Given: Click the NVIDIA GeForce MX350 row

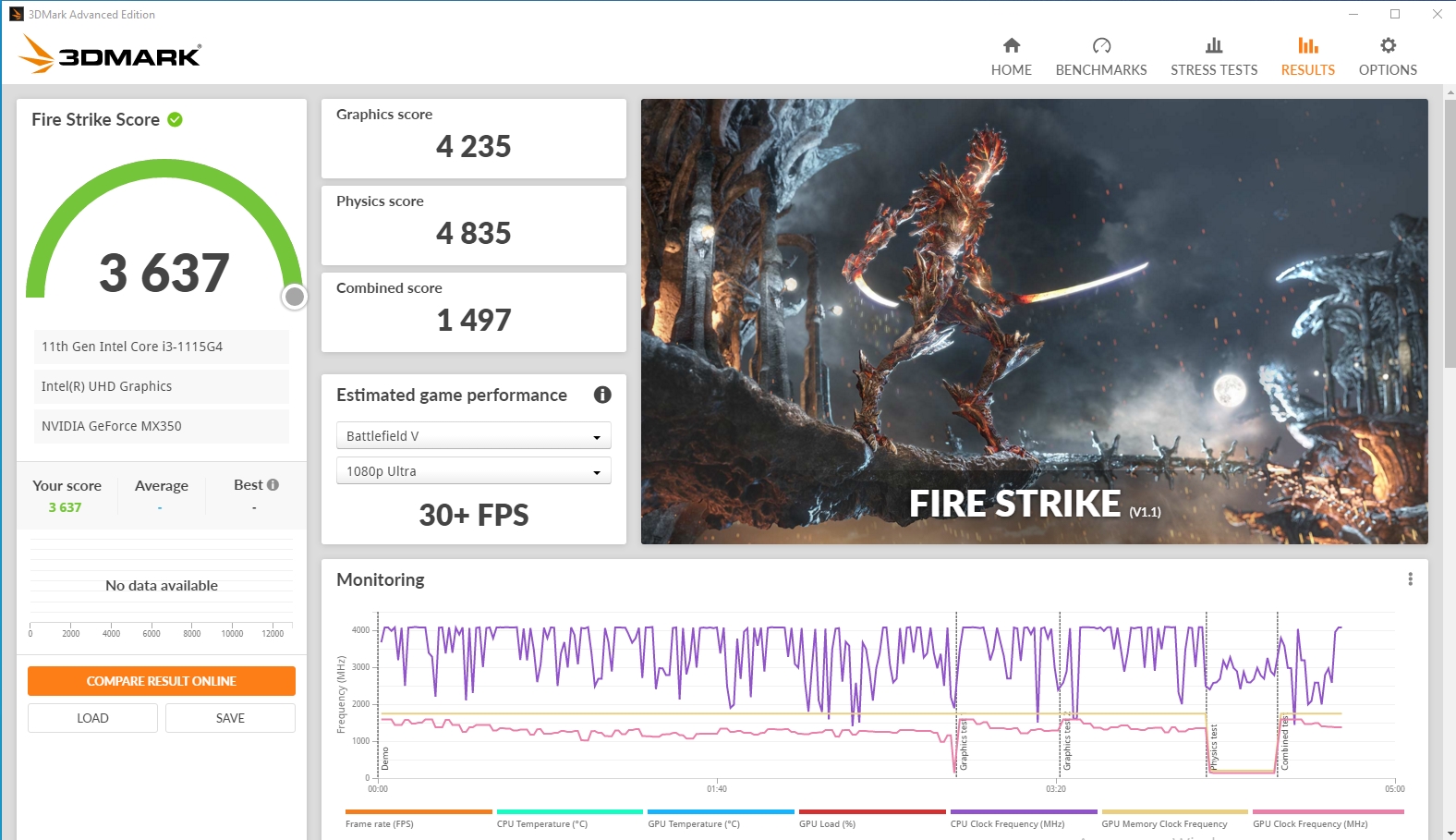Looking at the screenshot, I should [162, 426].
